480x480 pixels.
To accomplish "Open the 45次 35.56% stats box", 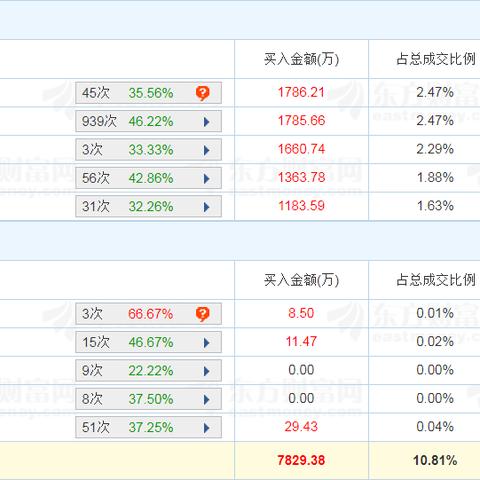I will pos(148,93).
